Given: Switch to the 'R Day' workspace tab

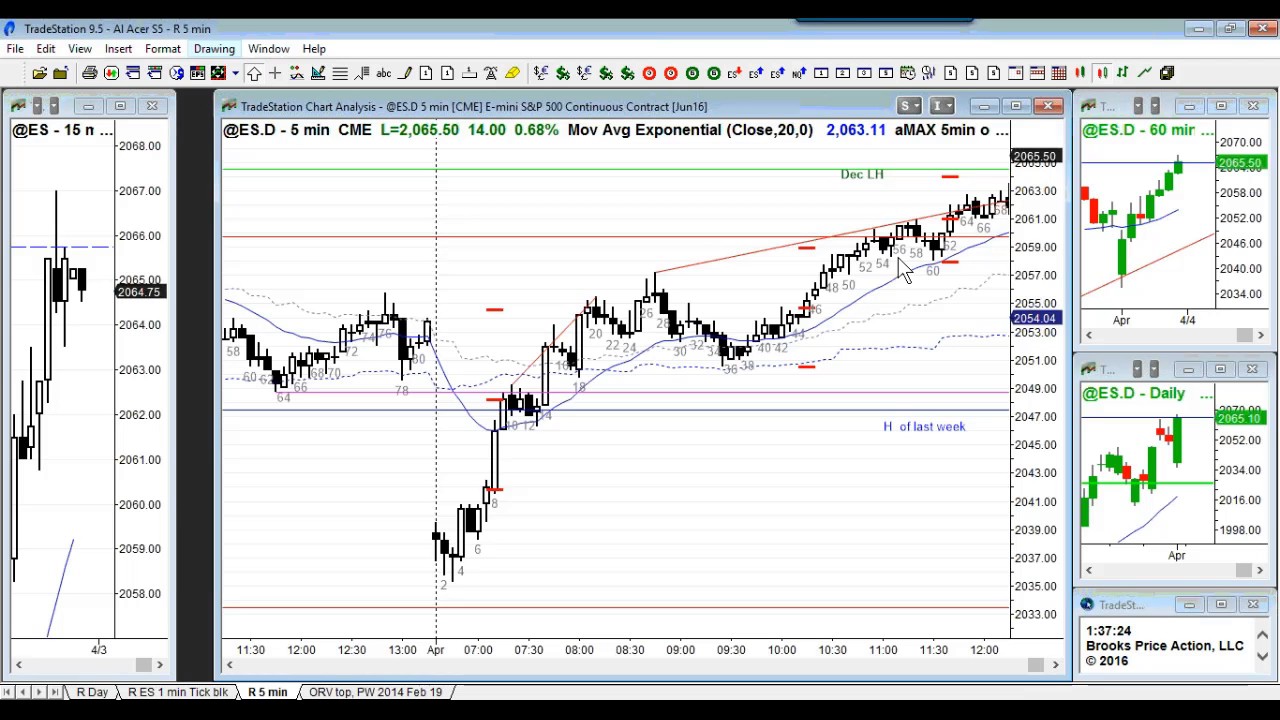Looking at the screenshot, I should [x=92, y=692].
